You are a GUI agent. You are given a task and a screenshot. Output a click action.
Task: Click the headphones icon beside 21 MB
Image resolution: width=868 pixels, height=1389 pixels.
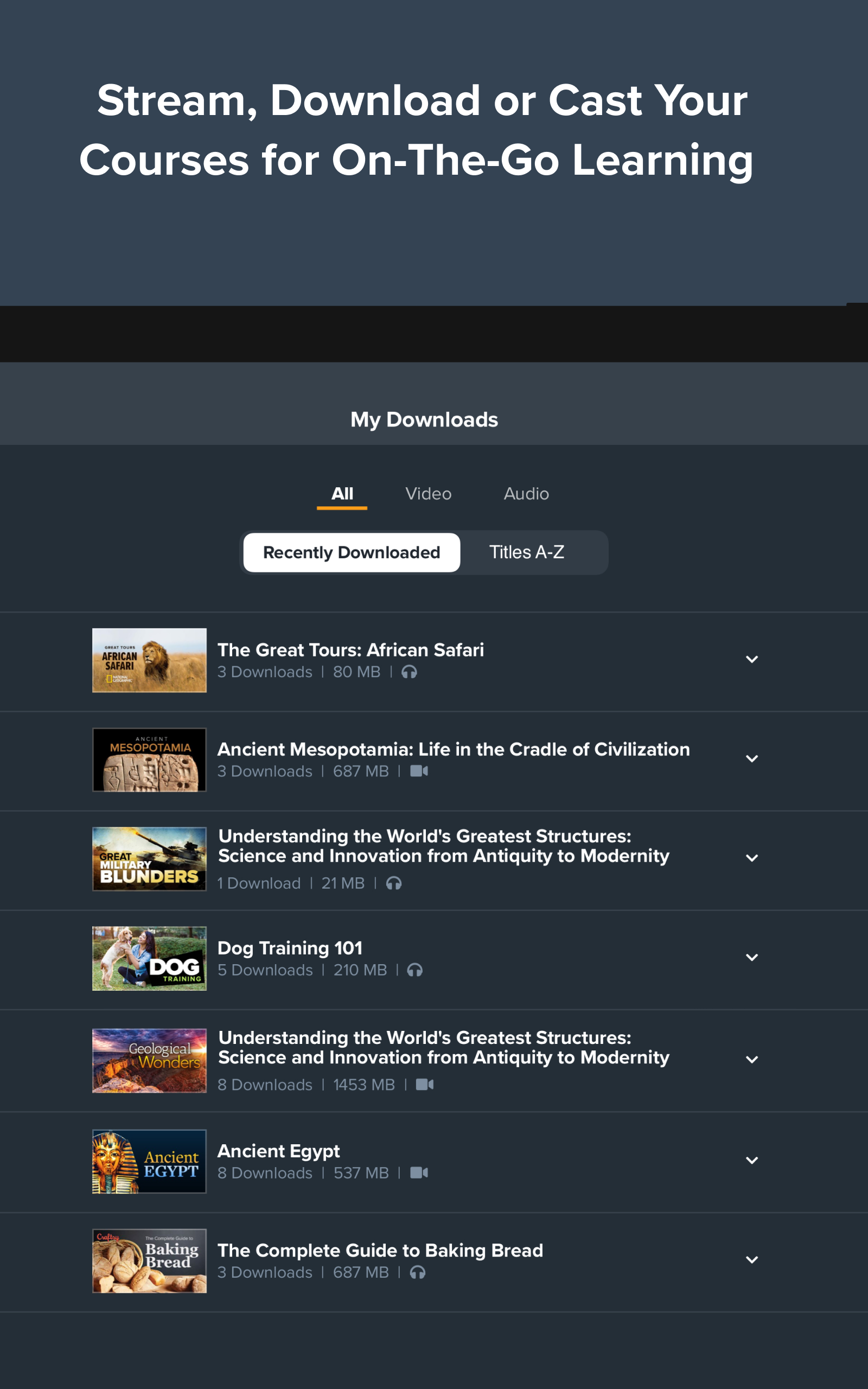point(393,883)
